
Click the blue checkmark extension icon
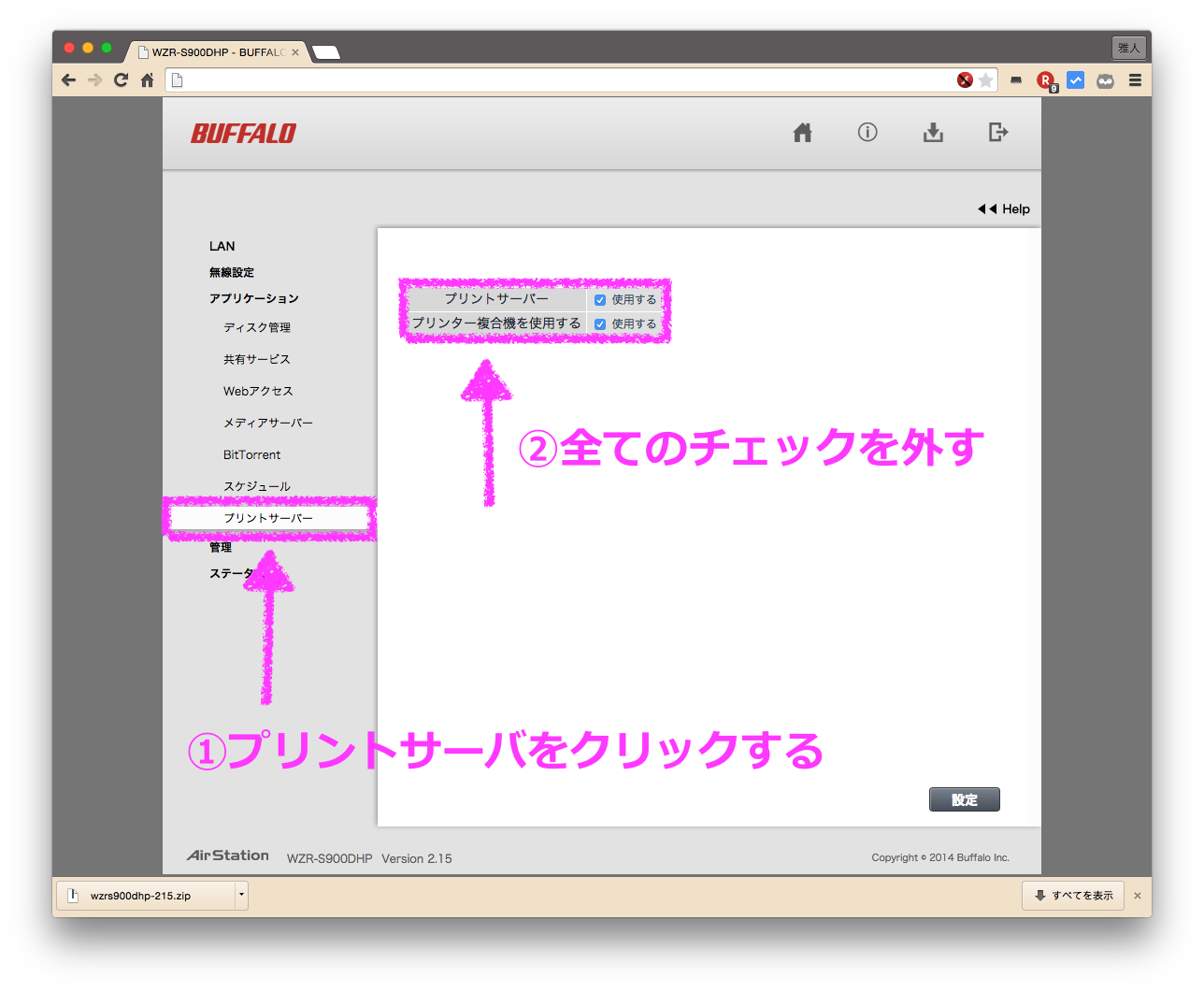[1076, 80]
